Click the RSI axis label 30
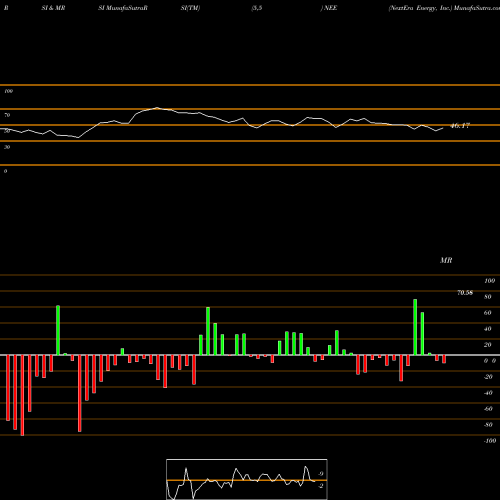This screenshot has height=500, width=500. [x=7, y=147]
